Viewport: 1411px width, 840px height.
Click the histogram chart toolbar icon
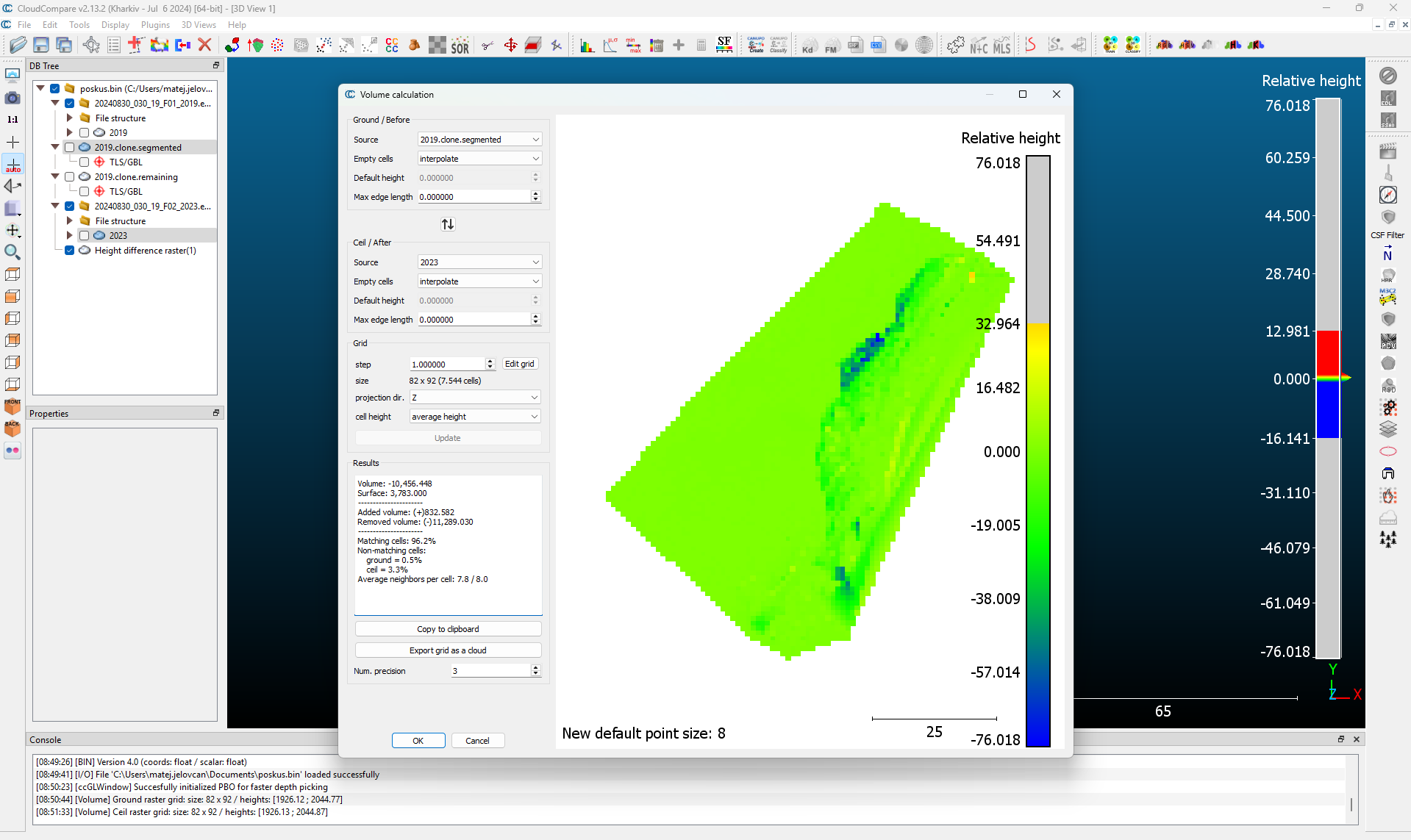pos(587,46)
